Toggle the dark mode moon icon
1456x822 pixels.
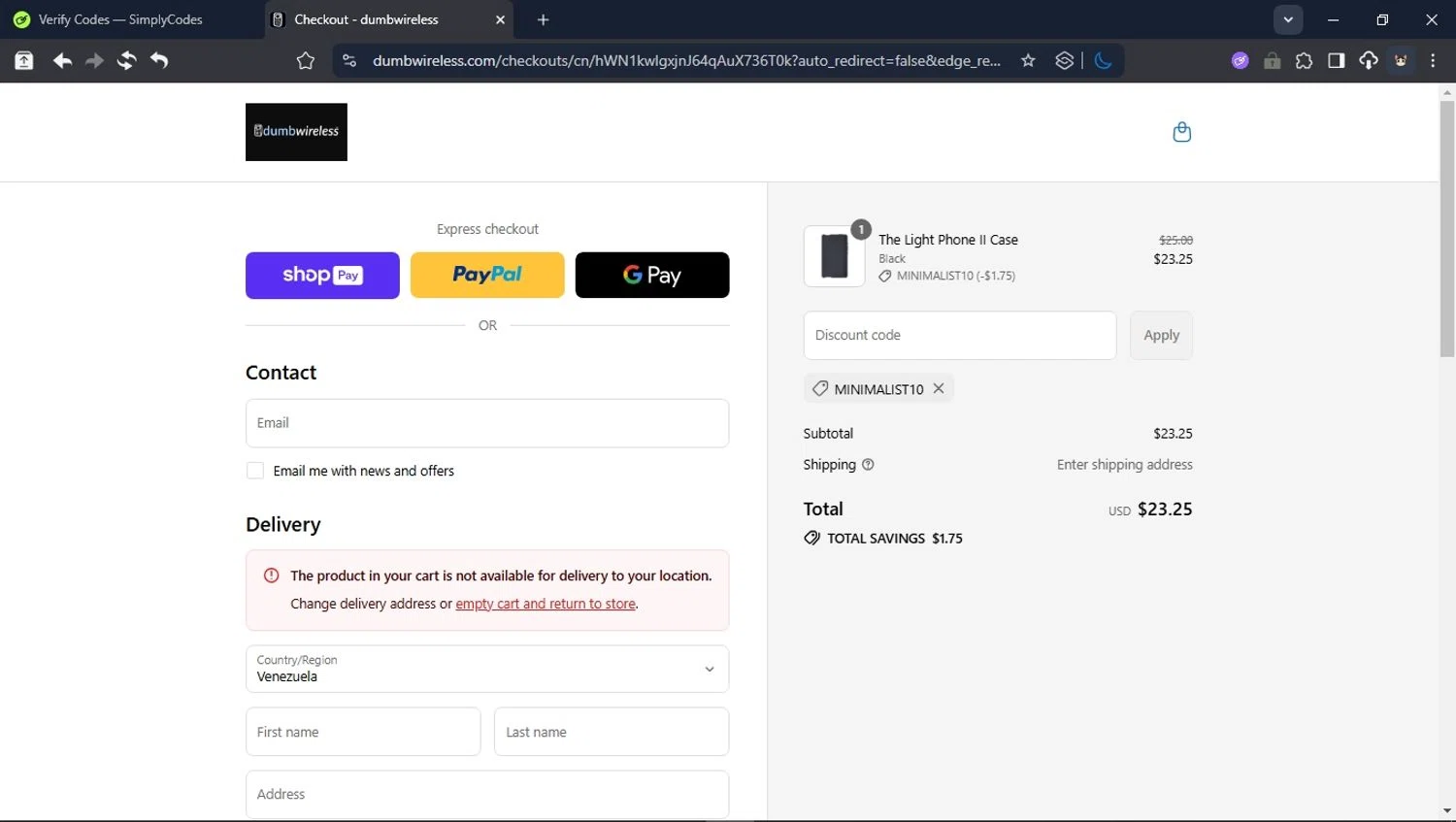pos(1103,61)
